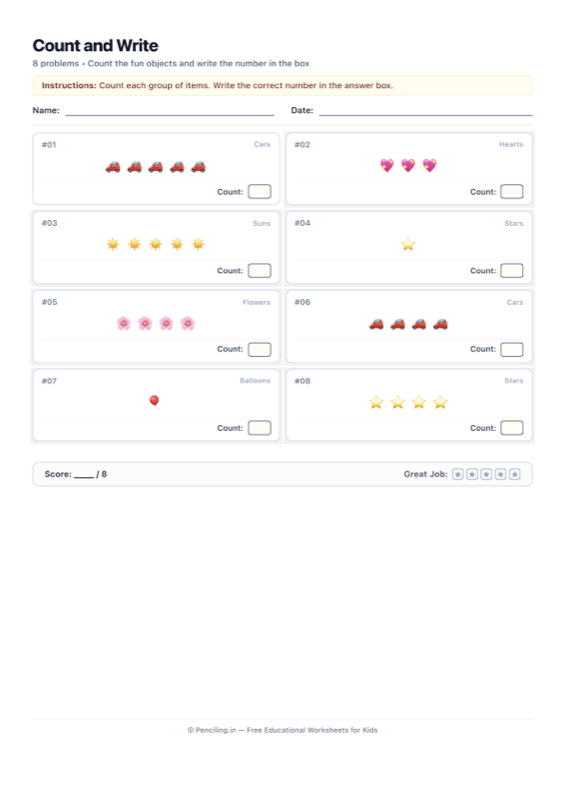Viewport: 565px width, 800px height.
Task: Click the first red car in problem #01
Action: [113, 167]
